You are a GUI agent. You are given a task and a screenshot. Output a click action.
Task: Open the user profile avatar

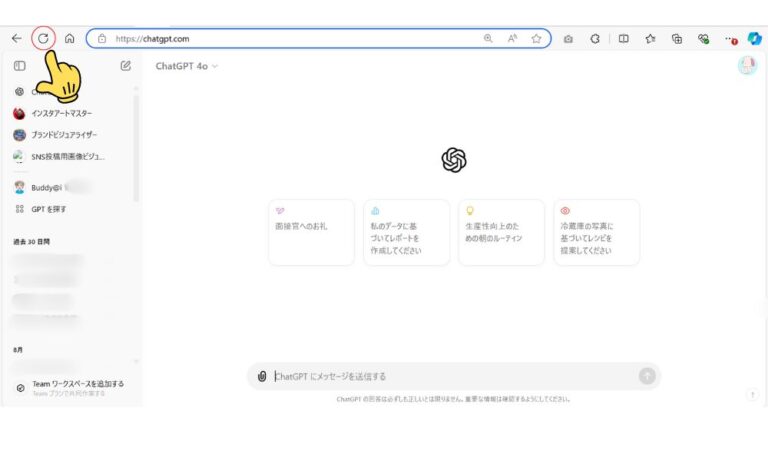click(x=747, y=66)
